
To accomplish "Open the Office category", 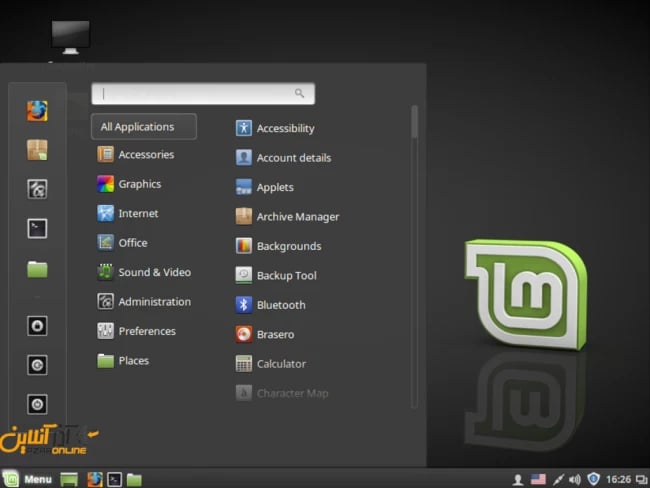I will 123,243.
